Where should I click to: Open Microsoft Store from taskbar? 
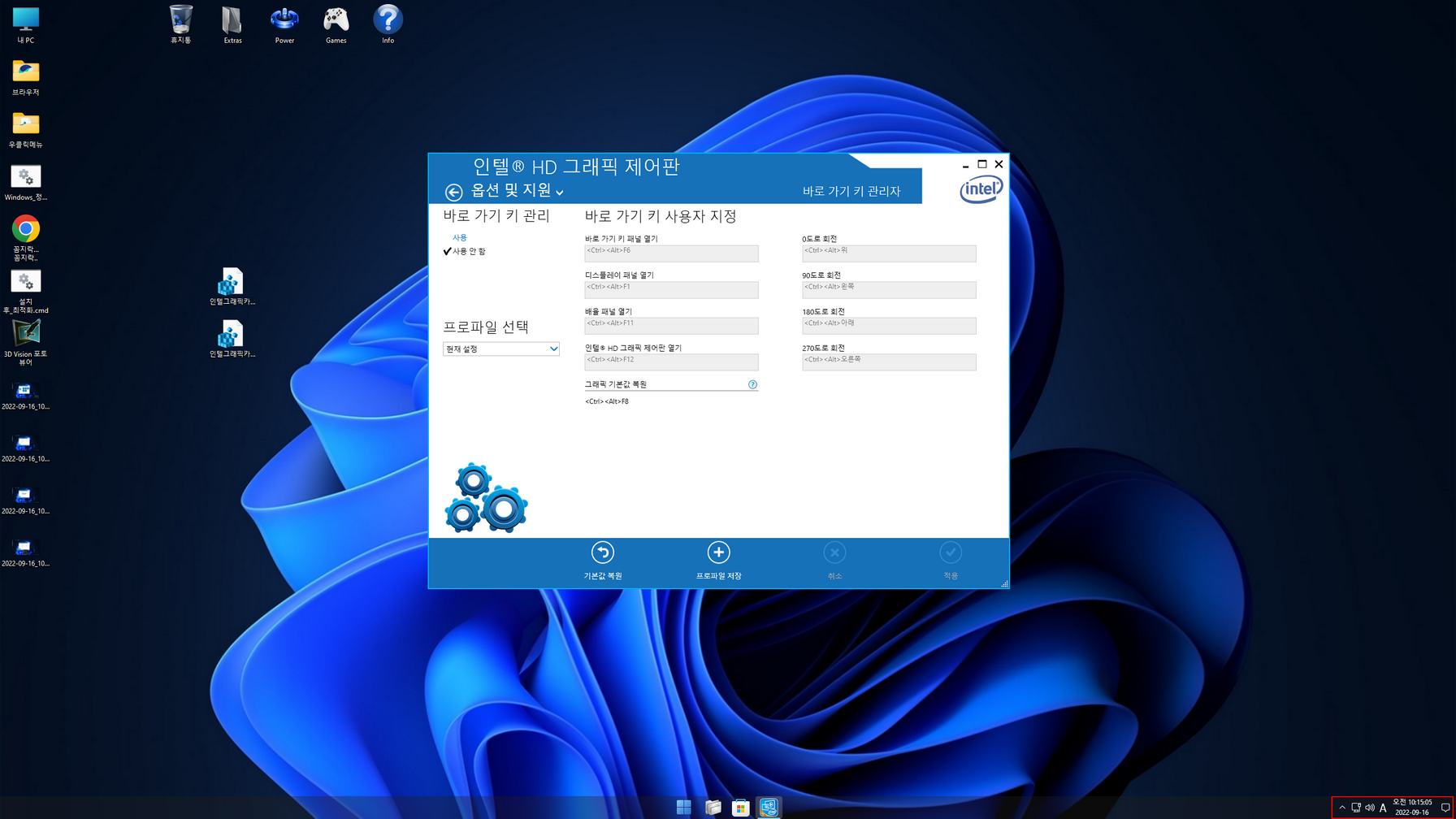pyautogui.click(x=740, y=807)
